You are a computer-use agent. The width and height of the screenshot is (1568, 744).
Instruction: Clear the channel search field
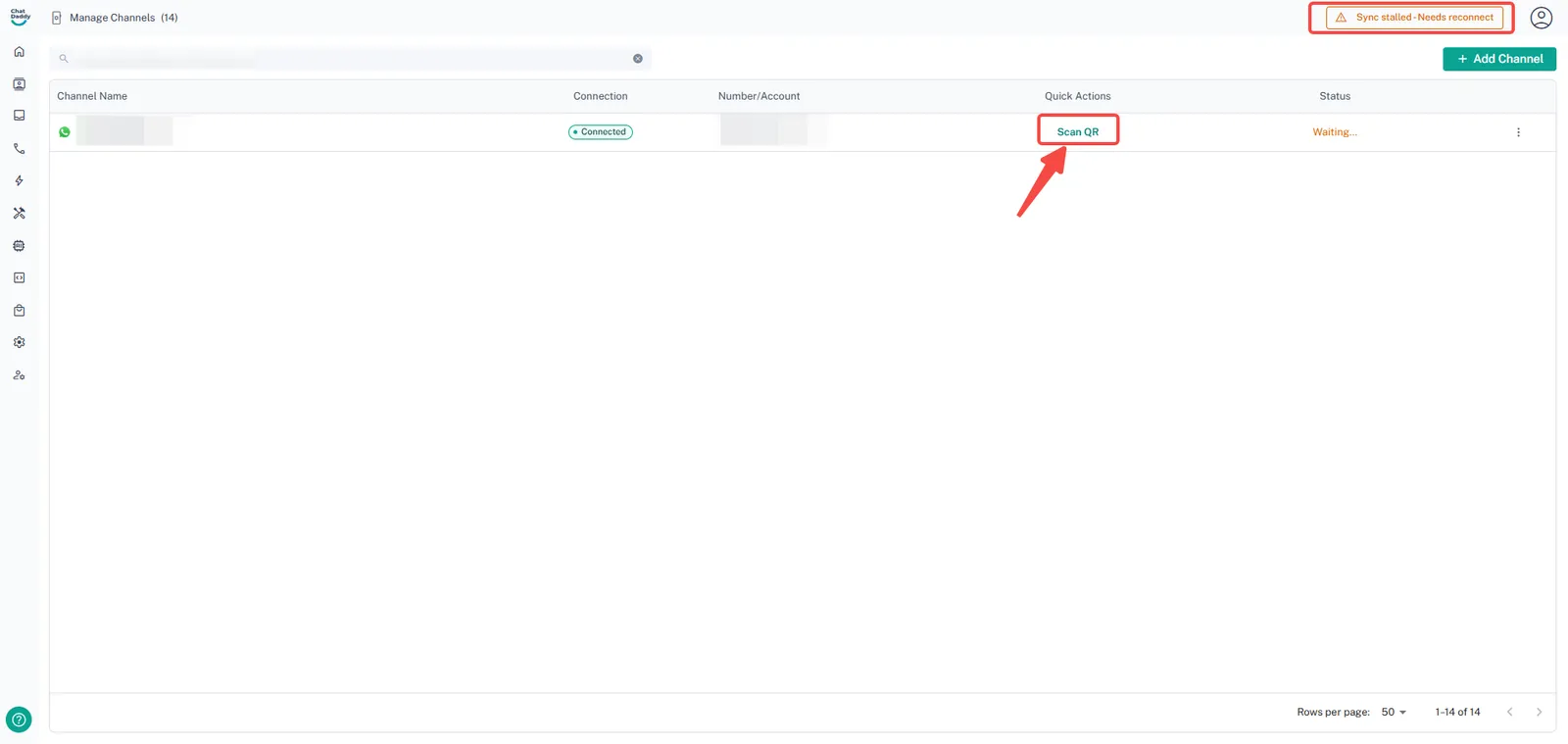[x=638, y=59]
